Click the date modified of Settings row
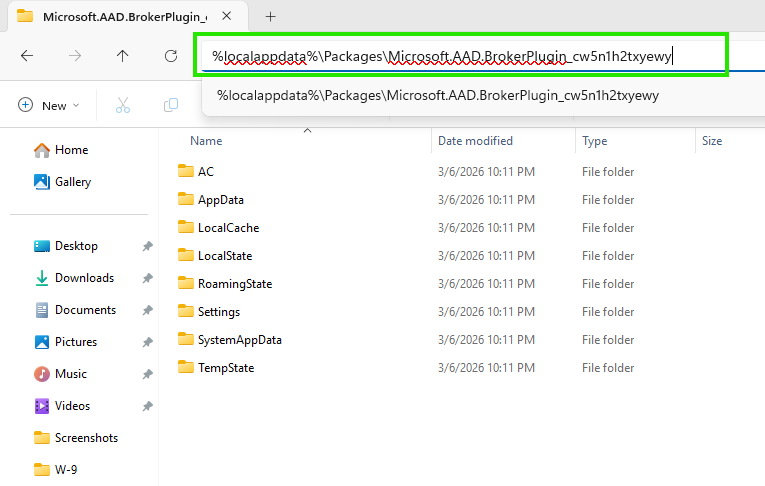765x486 pixels. pos(486,312)
